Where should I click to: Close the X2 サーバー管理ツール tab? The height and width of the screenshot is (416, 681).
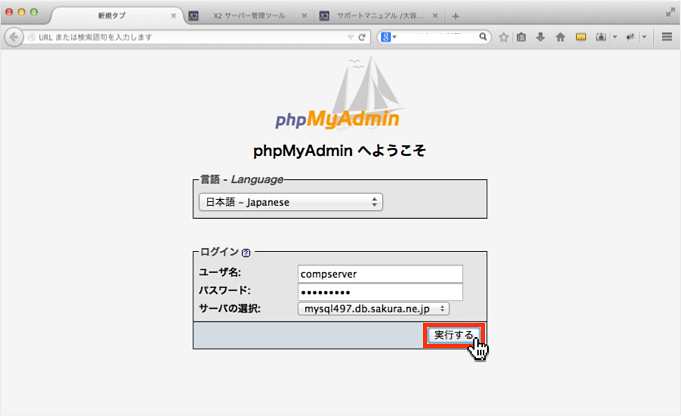point(304,16)
